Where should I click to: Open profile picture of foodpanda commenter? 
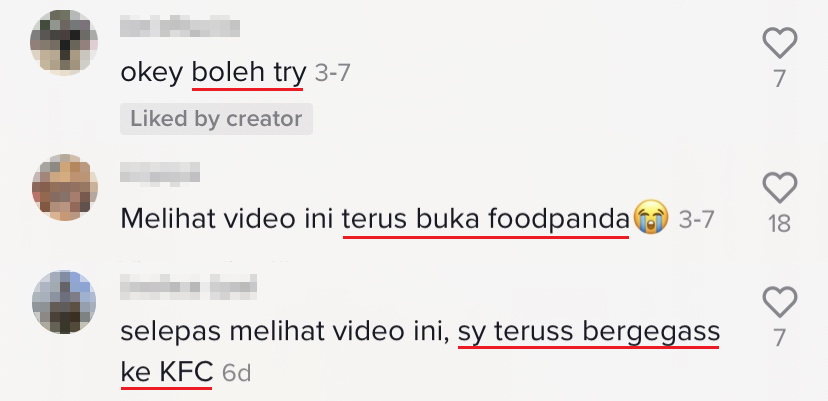pyautogui.click(x=65, y=188)
